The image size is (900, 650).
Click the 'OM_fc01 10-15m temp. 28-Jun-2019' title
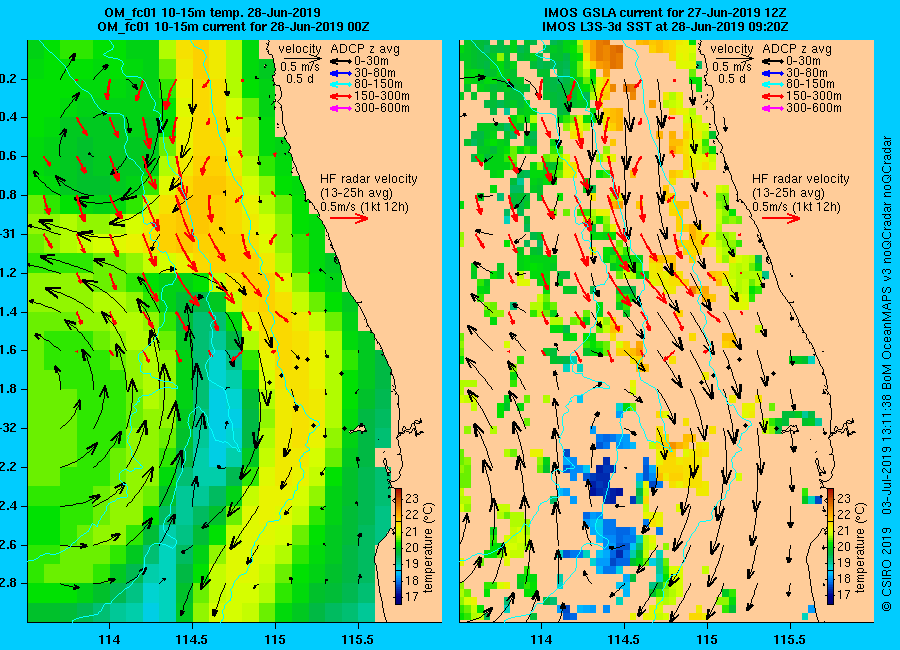click(x=212, y=13)
